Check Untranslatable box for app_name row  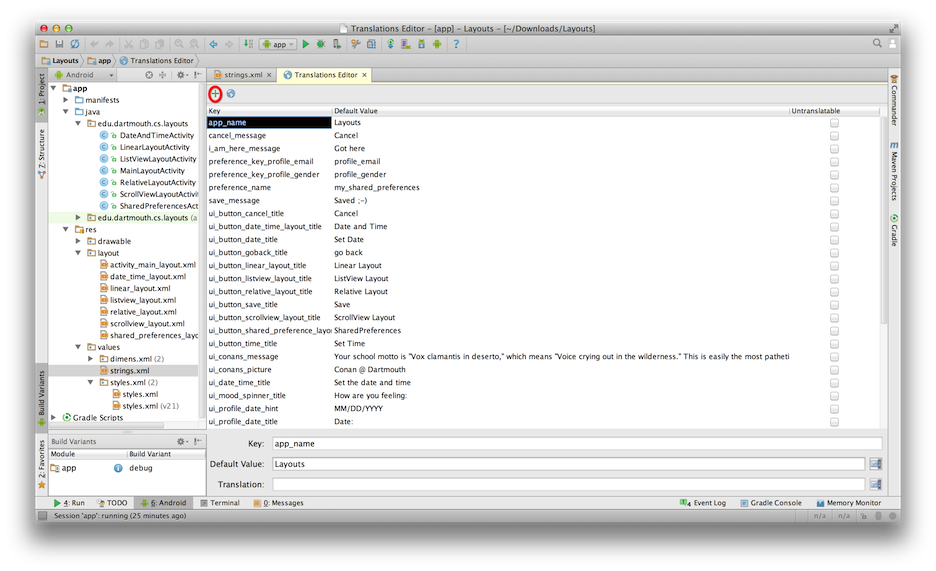[834, 122]
